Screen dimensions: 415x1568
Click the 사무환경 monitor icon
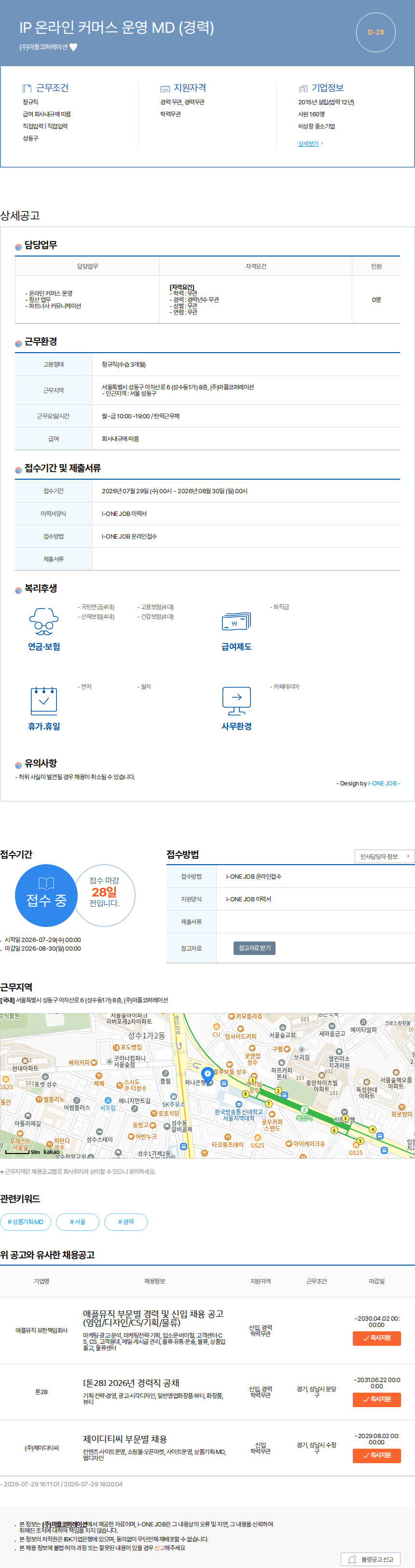click(237, 700)
